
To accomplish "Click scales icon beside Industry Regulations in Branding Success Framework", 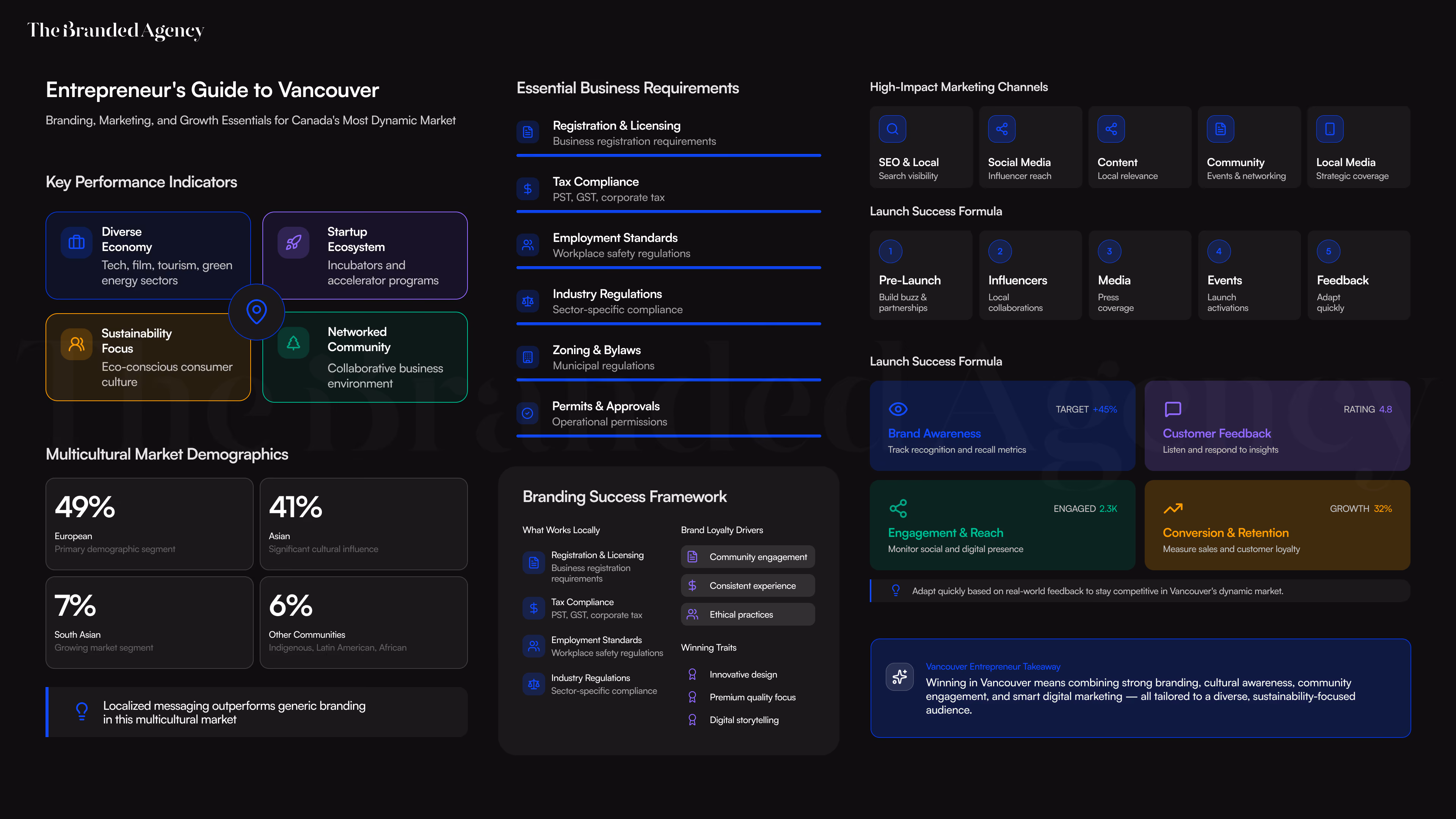I will tap(533, 684).
